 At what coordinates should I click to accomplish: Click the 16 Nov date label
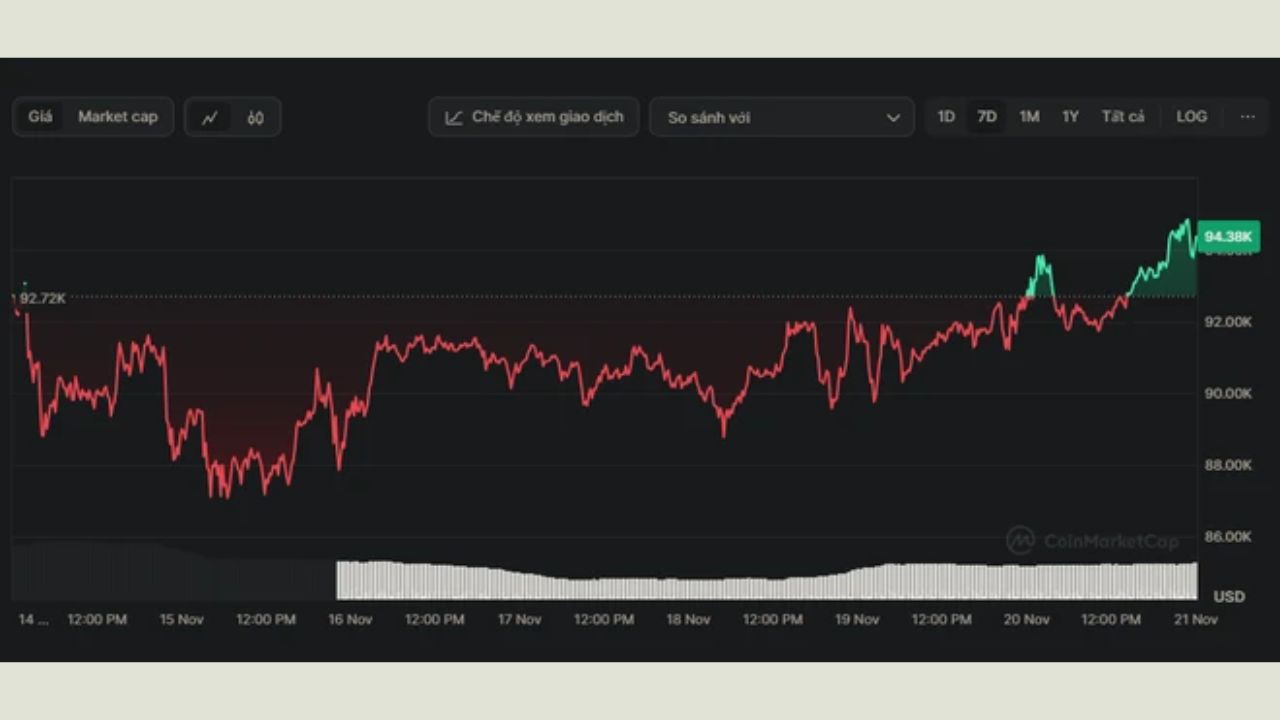click(350, 620)
